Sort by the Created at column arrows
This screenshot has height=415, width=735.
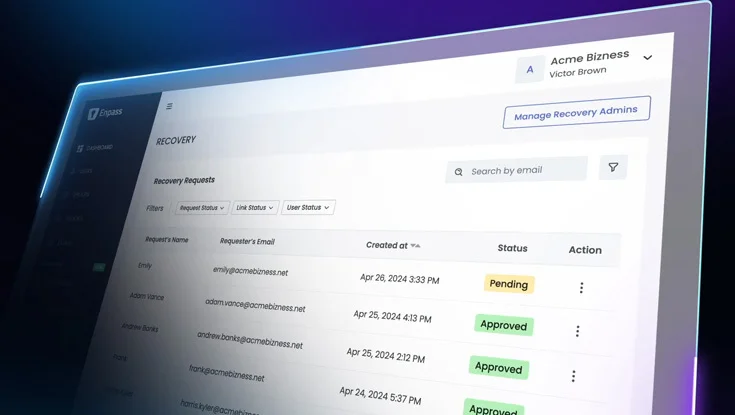click(x=415, y=245)
